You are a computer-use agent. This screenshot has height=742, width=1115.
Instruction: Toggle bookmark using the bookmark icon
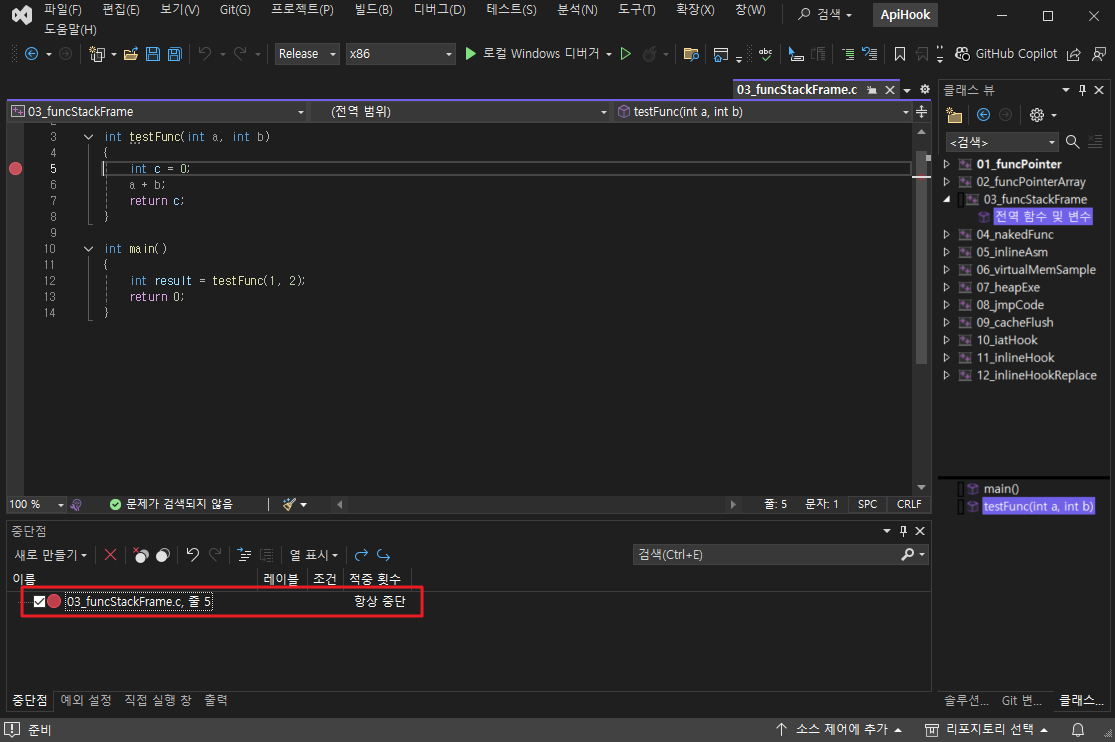point(900,54)
